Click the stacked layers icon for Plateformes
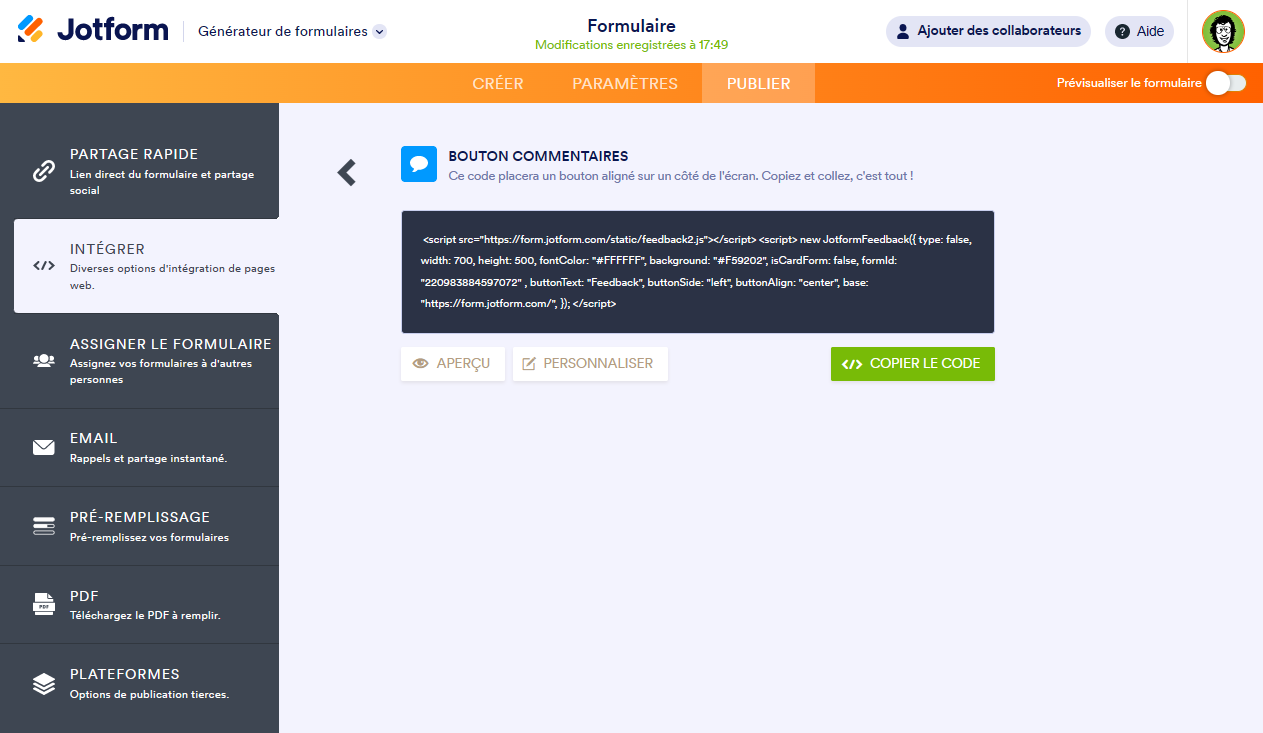1263x733 pixels. (x=44, y=683)
